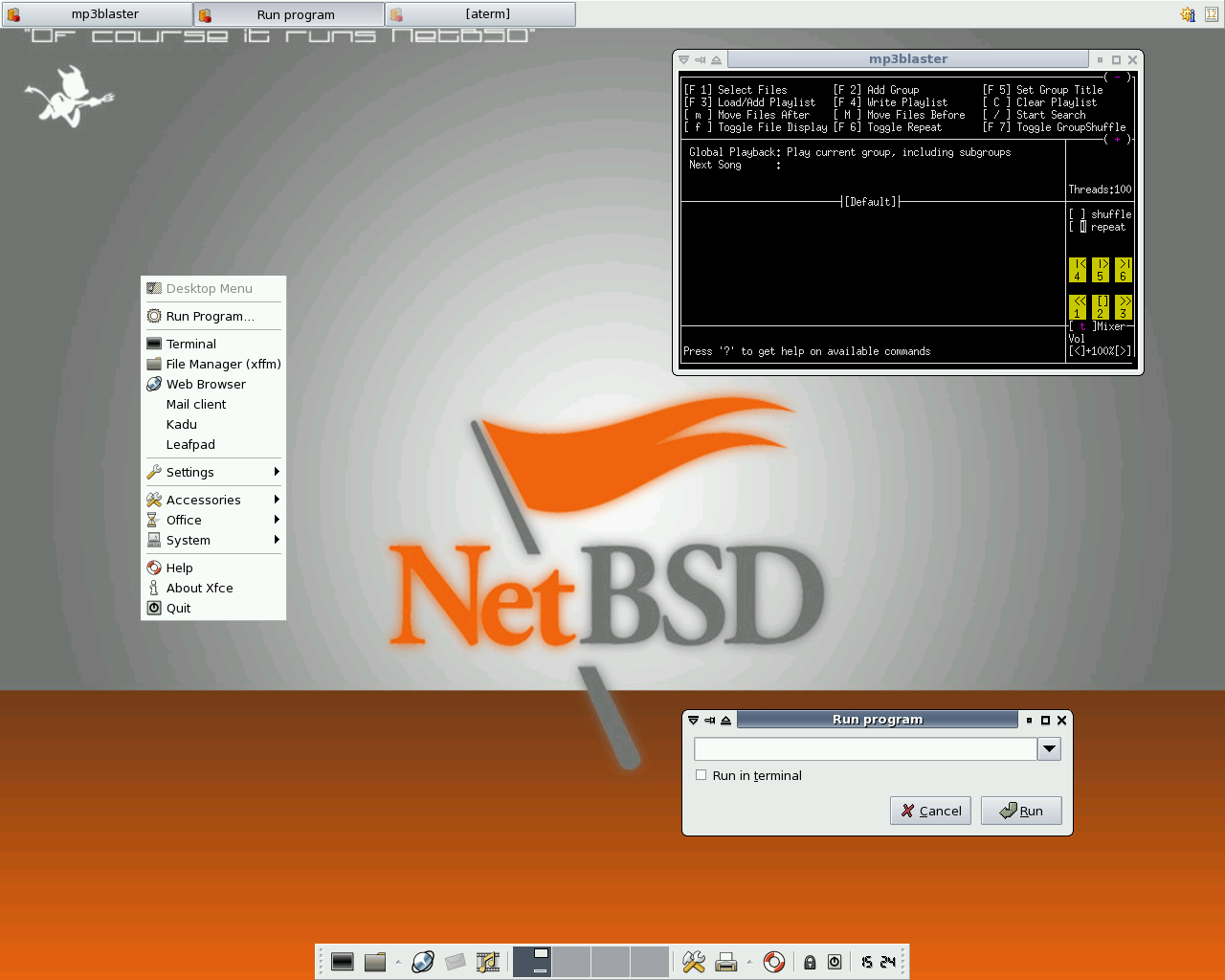Enable the Run in terminal checkbox
1225x980 pixels.
[701, 775]
